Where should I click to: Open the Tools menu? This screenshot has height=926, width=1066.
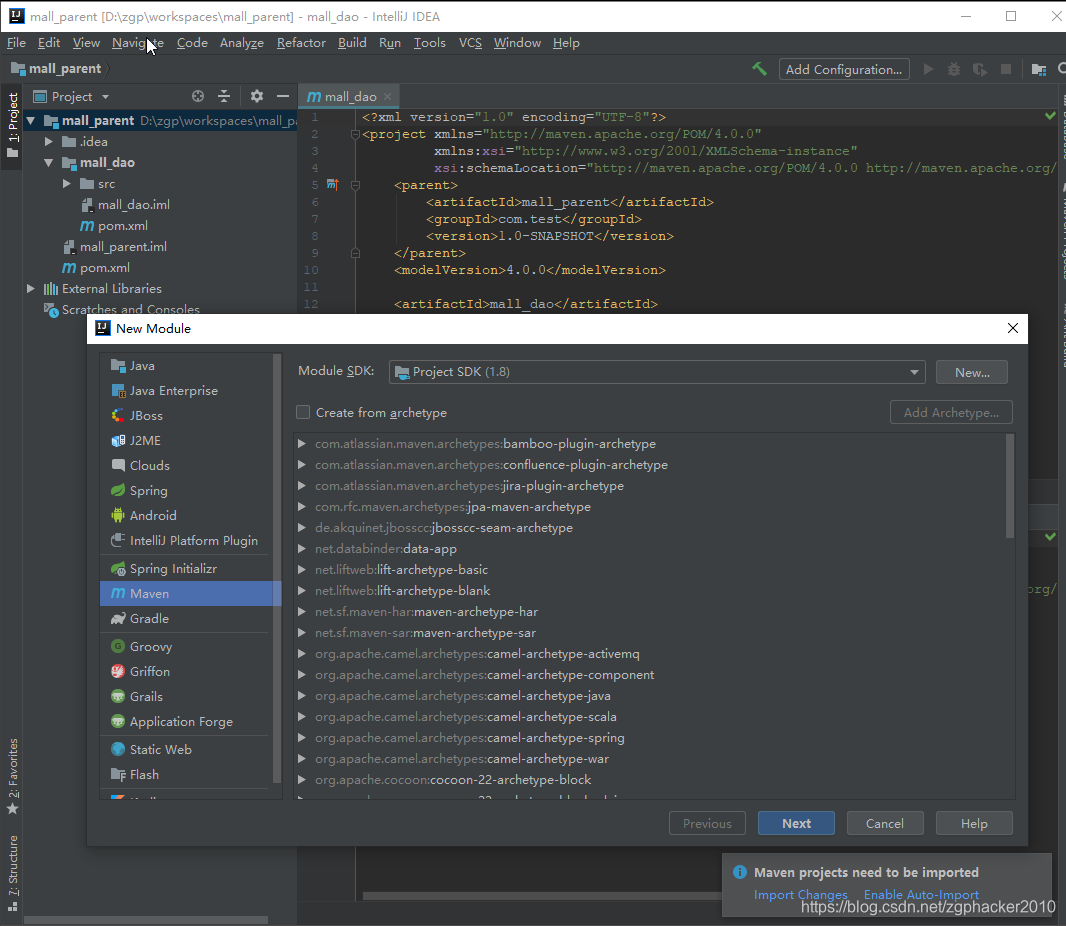(x=430, y=43)
